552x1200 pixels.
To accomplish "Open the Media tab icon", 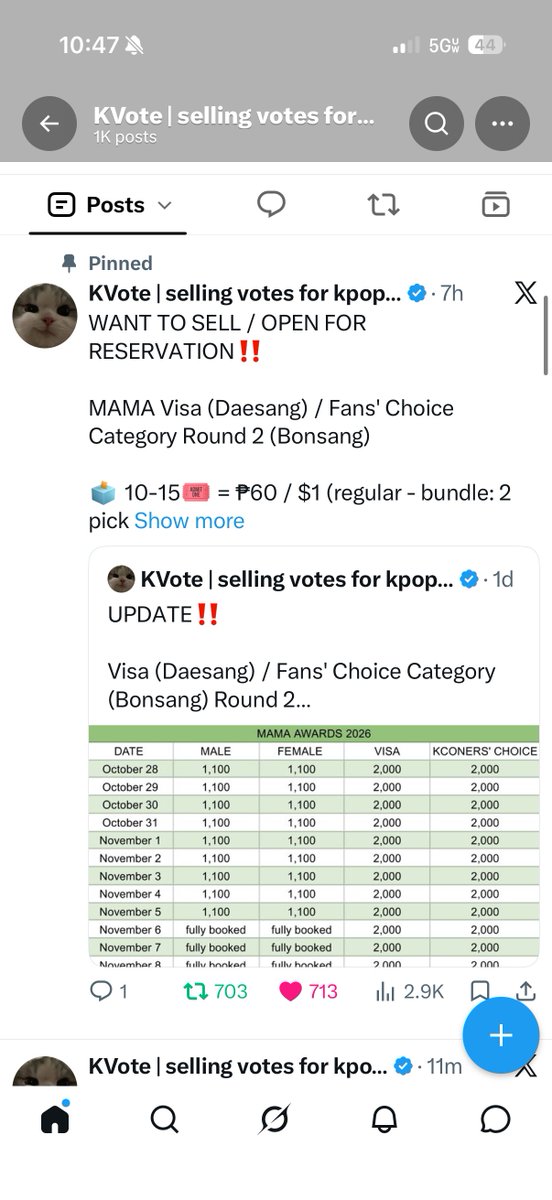I will point(495,205).
